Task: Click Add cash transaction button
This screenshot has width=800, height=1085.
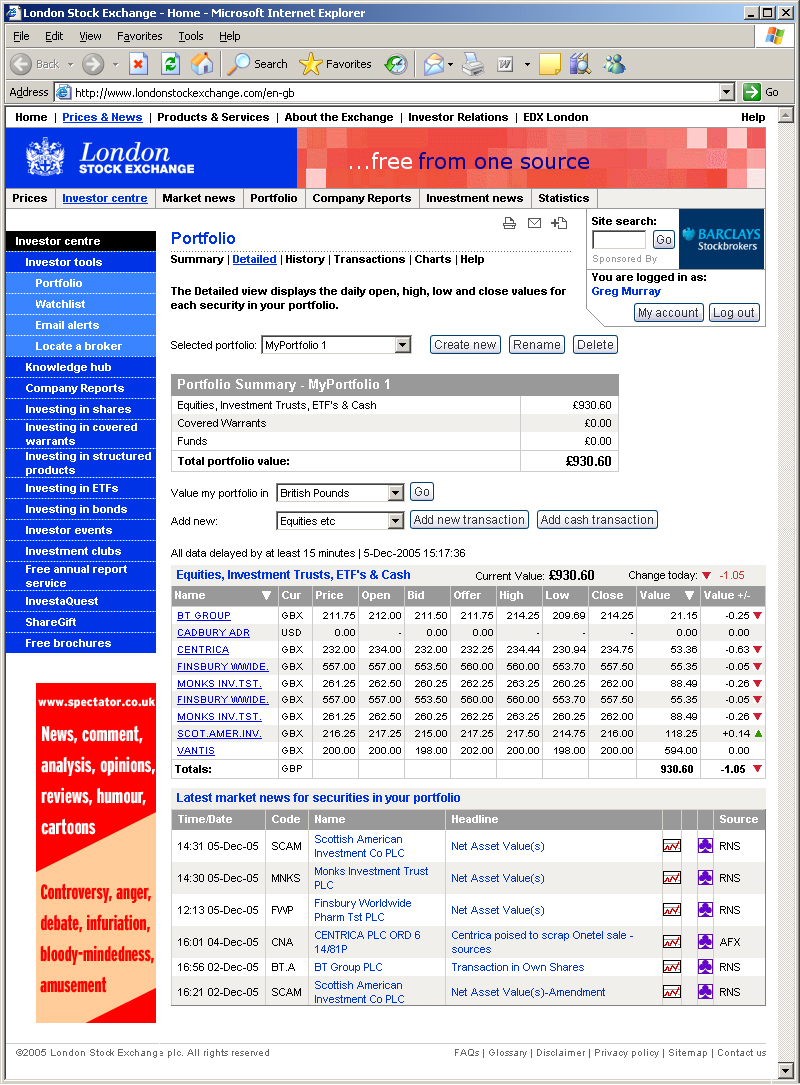Action: click(597, 520)
